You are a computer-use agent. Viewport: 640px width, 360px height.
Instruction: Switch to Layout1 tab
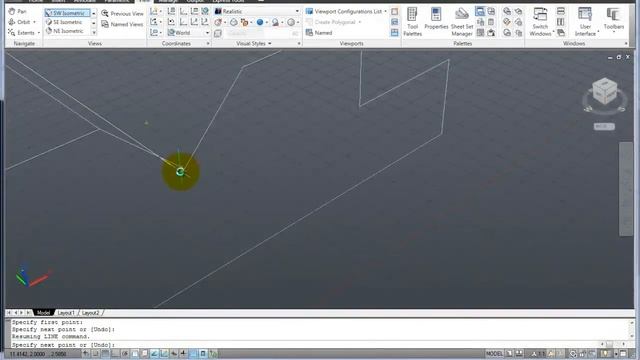[66, 313]
